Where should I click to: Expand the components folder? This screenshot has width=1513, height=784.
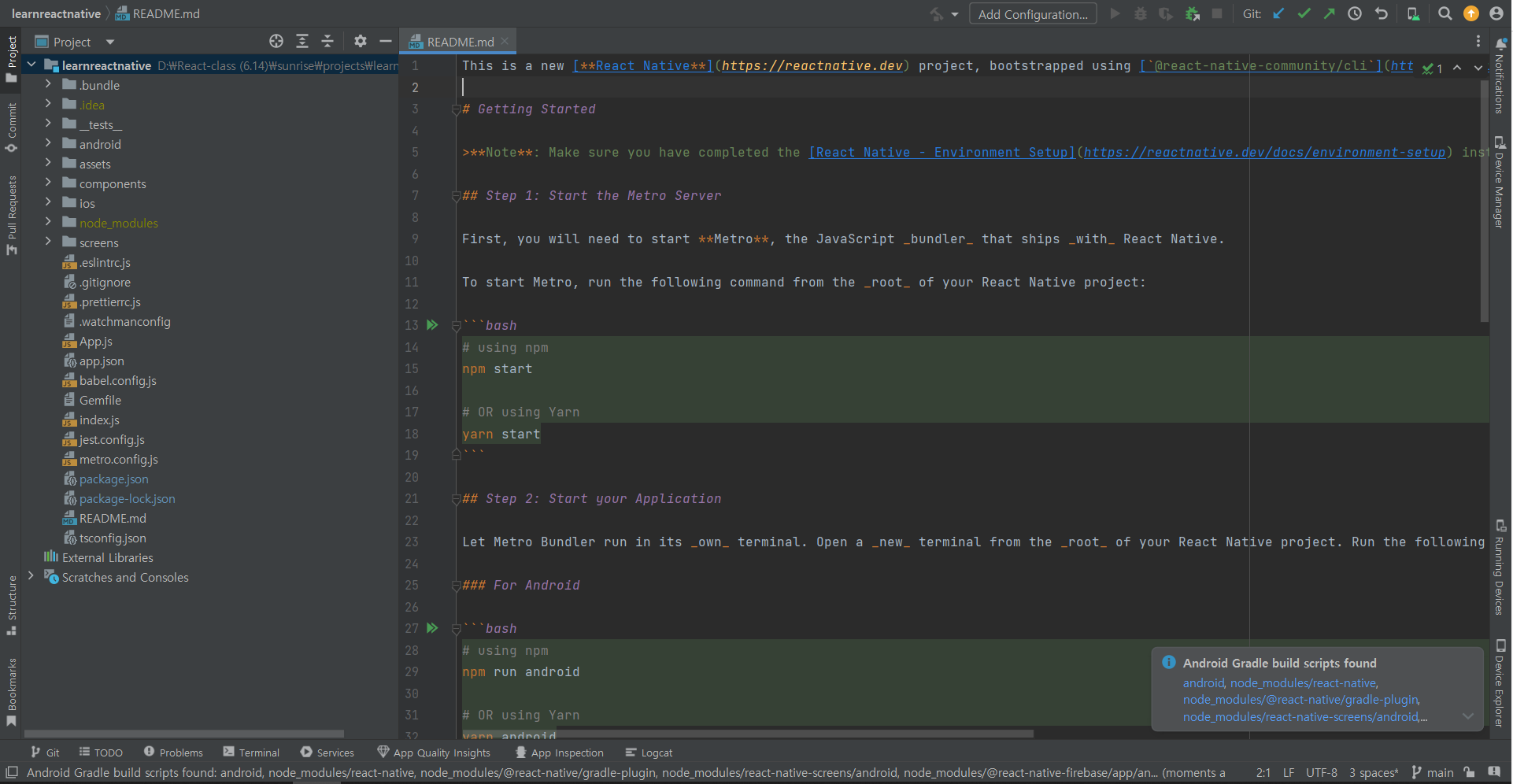click(48, 183)
